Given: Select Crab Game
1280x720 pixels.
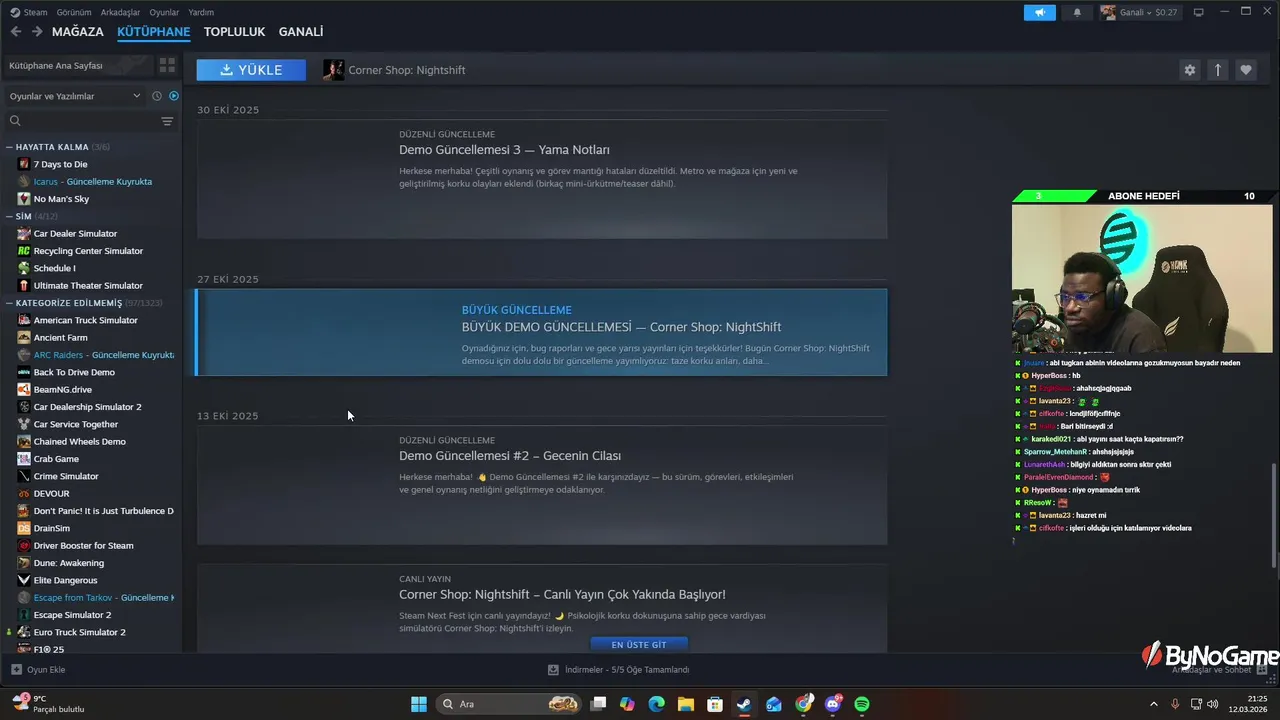Looking at the screenshot, I should (x=56, y=459).
